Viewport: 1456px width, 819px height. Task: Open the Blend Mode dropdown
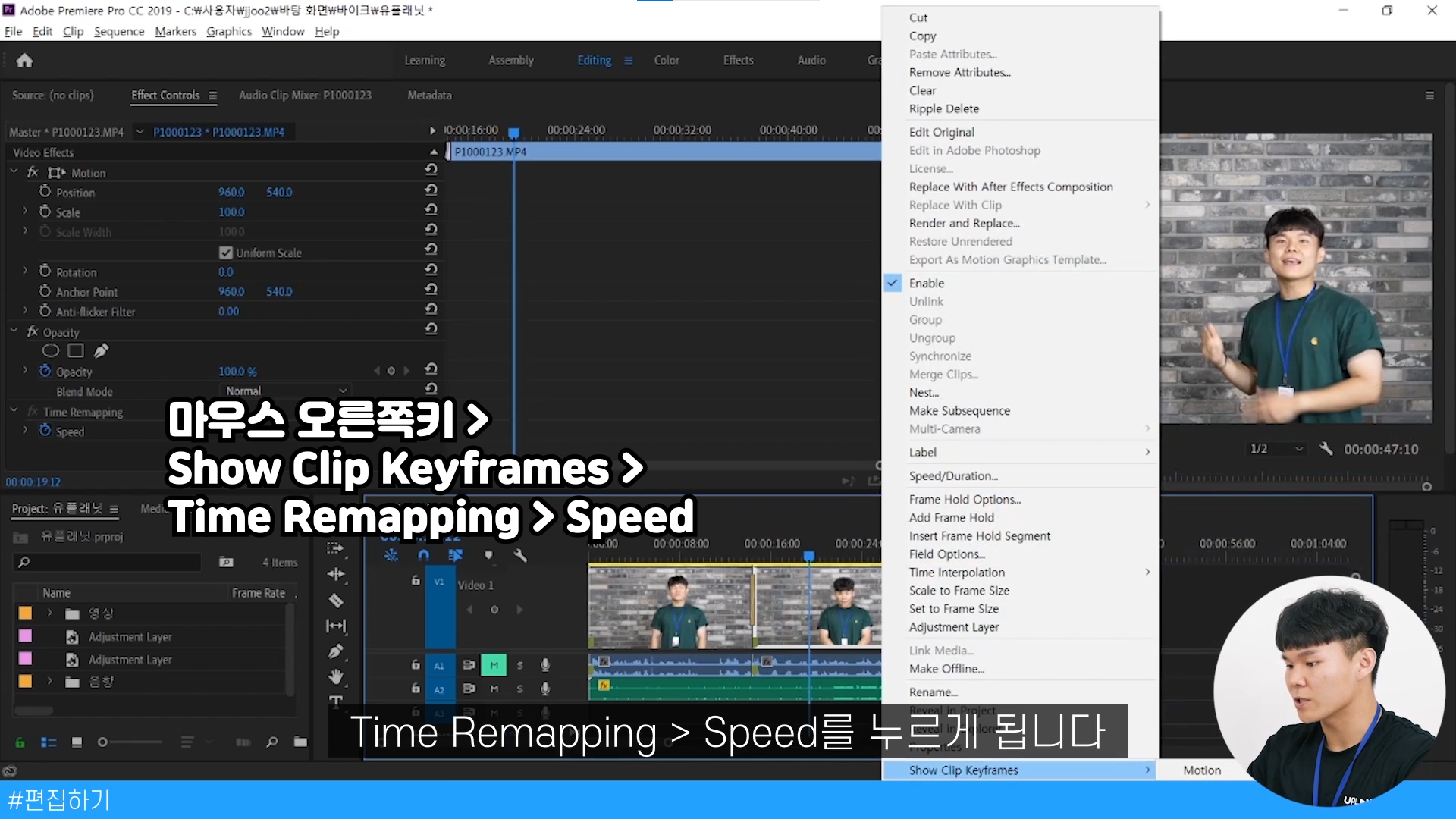[x=286, y=391]
